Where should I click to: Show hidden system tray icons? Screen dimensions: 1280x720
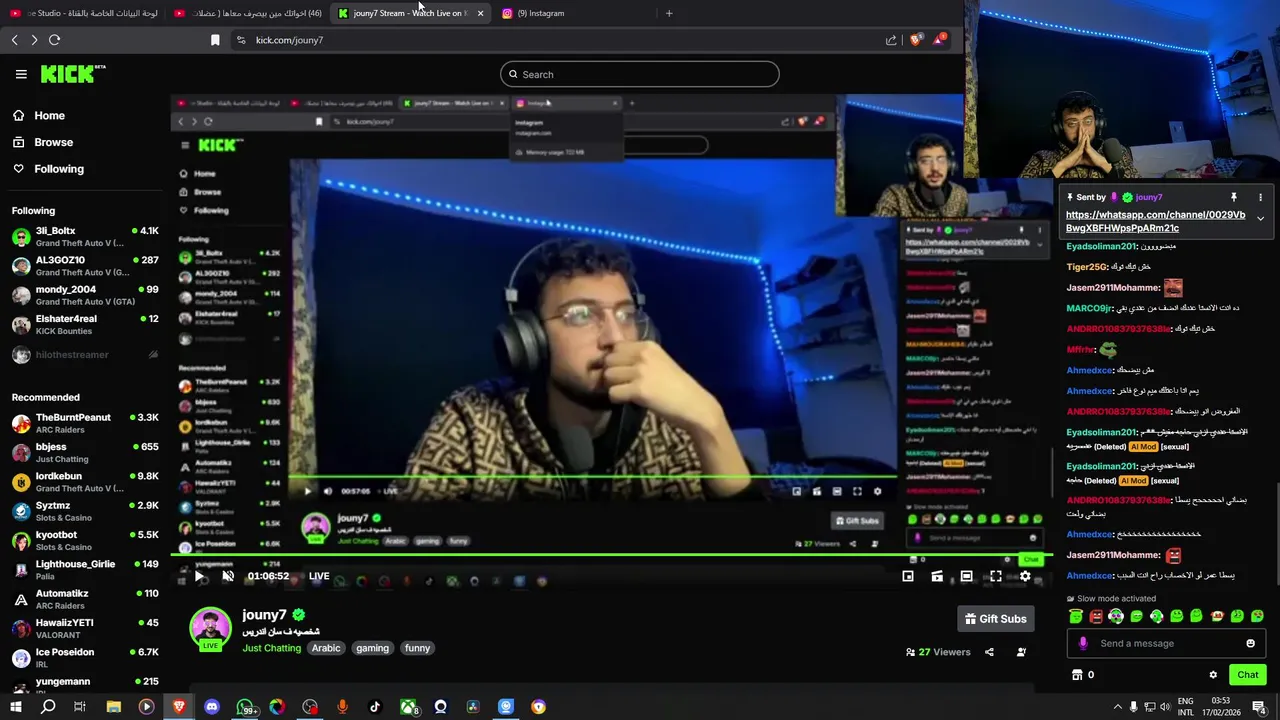coord(1117,707)
